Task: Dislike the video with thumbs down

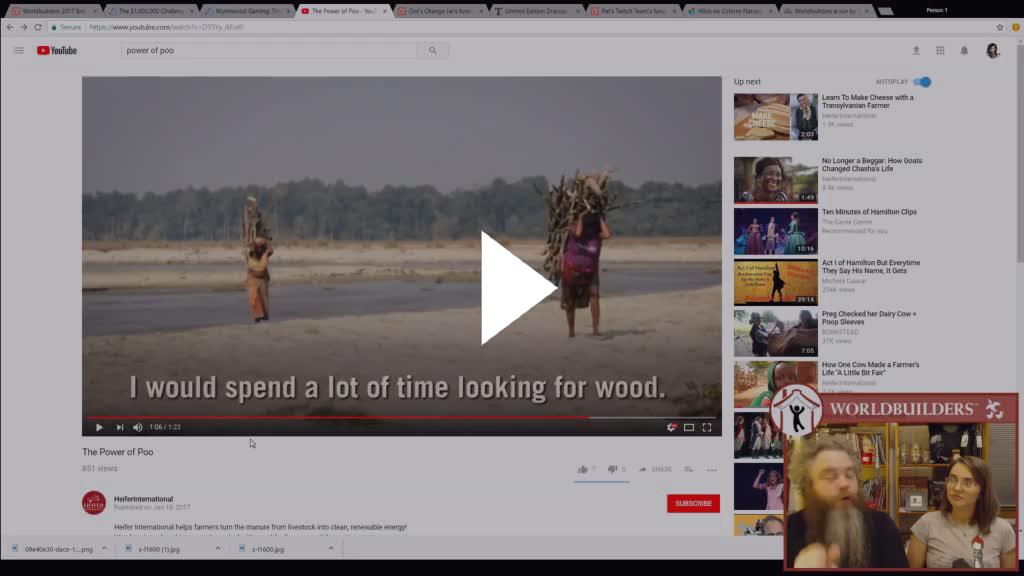Action: coord(613,469)
